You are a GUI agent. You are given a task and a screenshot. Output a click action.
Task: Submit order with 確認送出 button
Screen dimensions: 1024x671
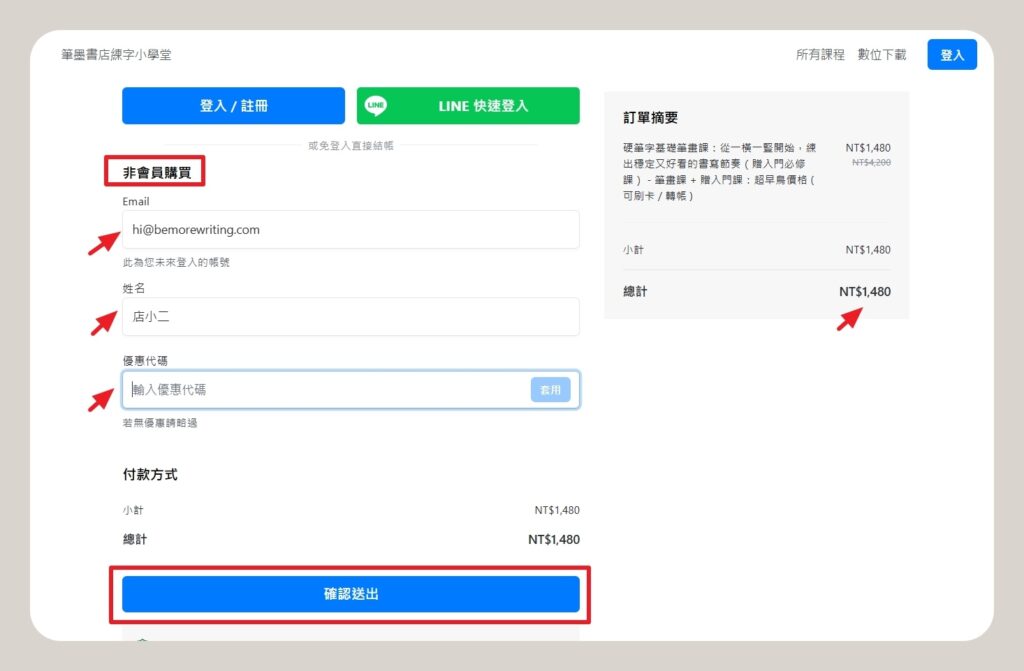coord(351,594)
